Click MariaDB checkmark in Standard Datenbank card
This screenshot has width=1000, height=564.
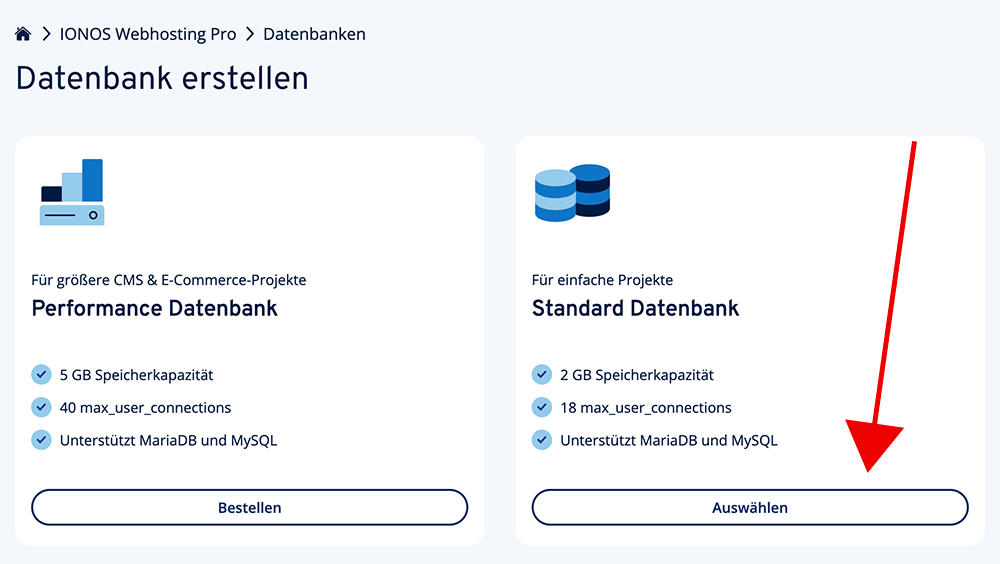541,439
